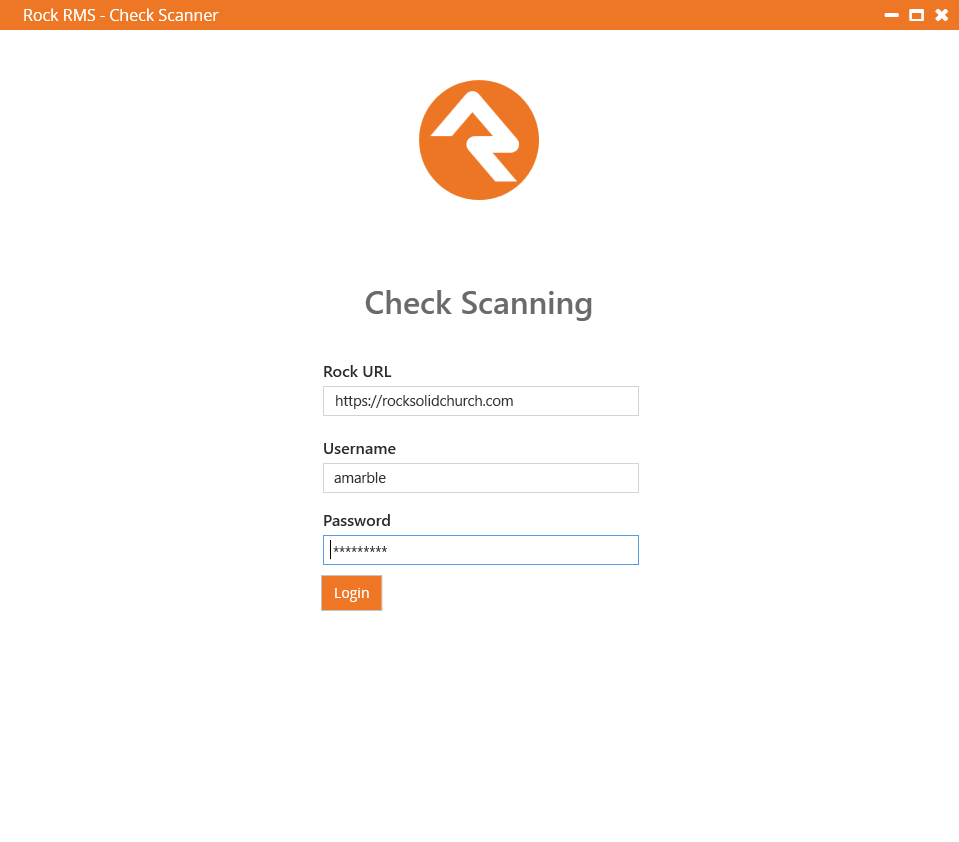Click the Rock RMS - Check Scanner title

click(x=120, y=15)
